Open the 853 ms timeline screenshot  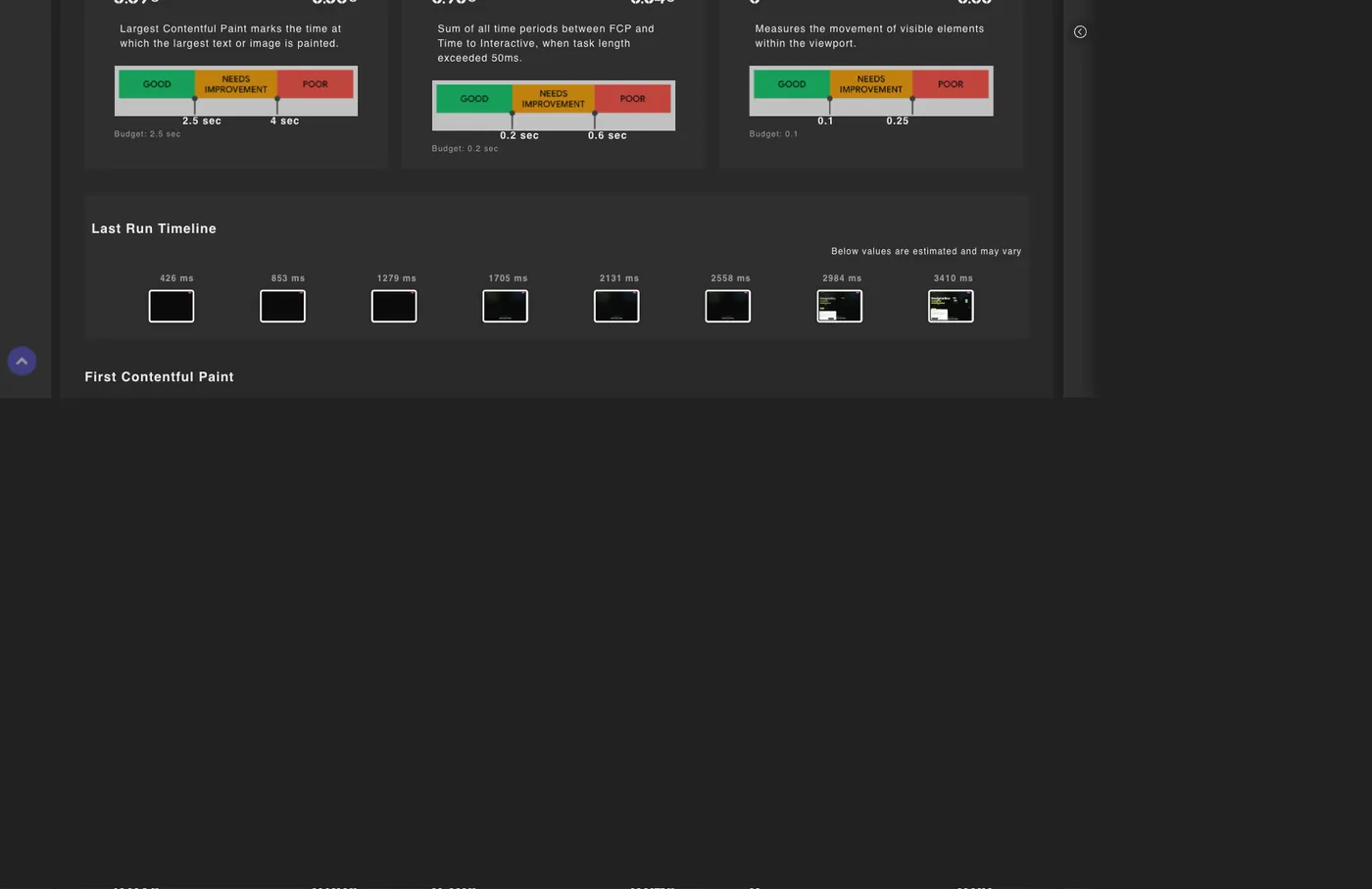click(x=282, y=306)
